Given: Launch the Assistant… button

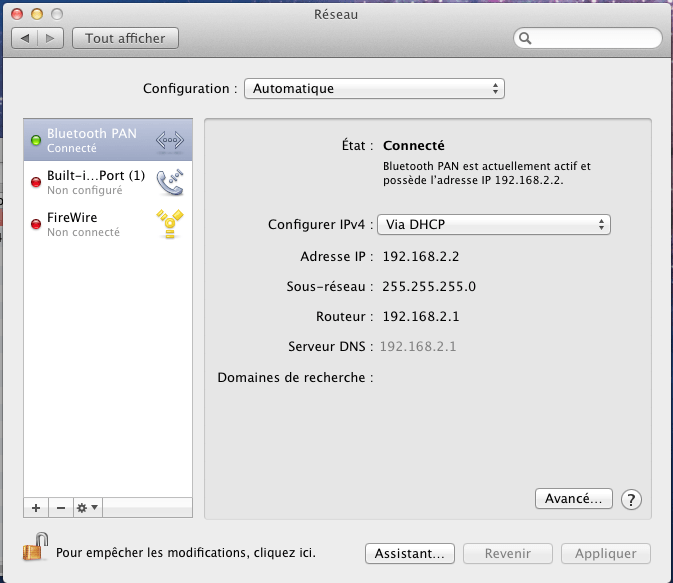Looking at the screenshot, I should tap(410, 553).
